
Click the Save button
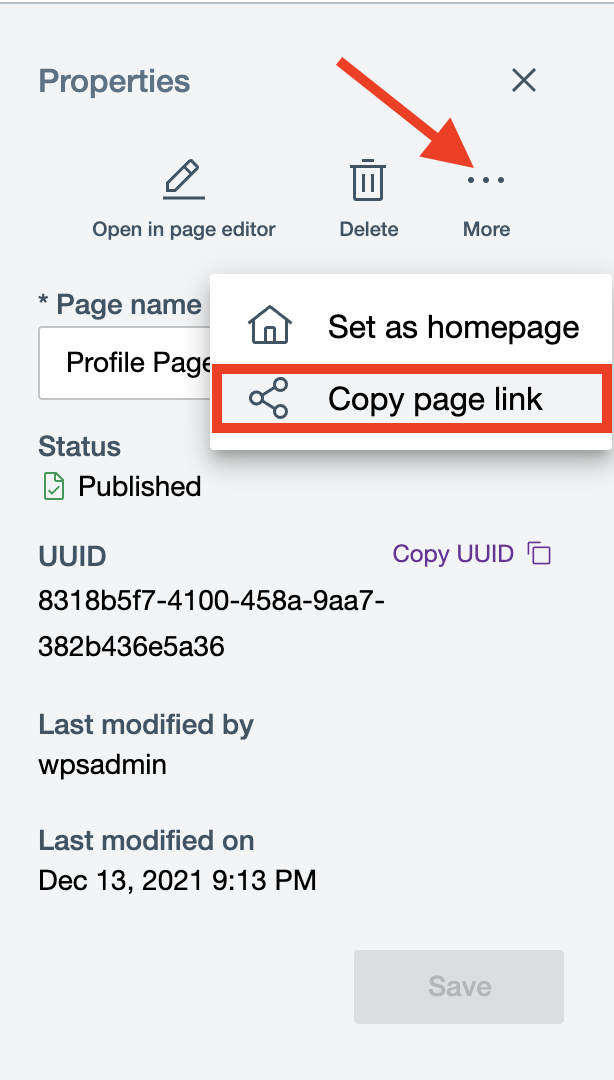point(458,986)
